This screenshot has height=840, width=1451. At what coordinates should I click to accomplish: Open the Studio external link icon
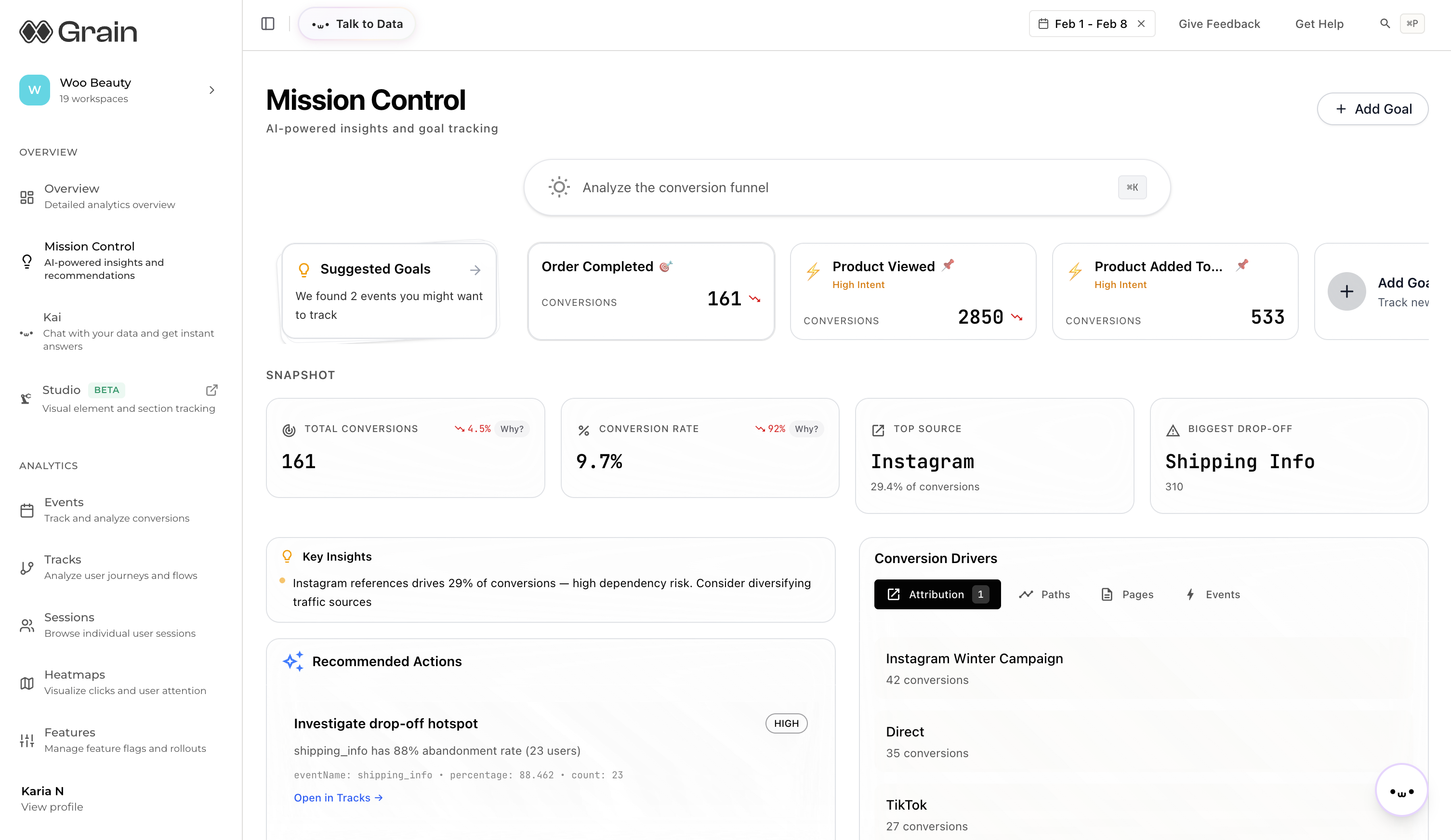[212, 390]
